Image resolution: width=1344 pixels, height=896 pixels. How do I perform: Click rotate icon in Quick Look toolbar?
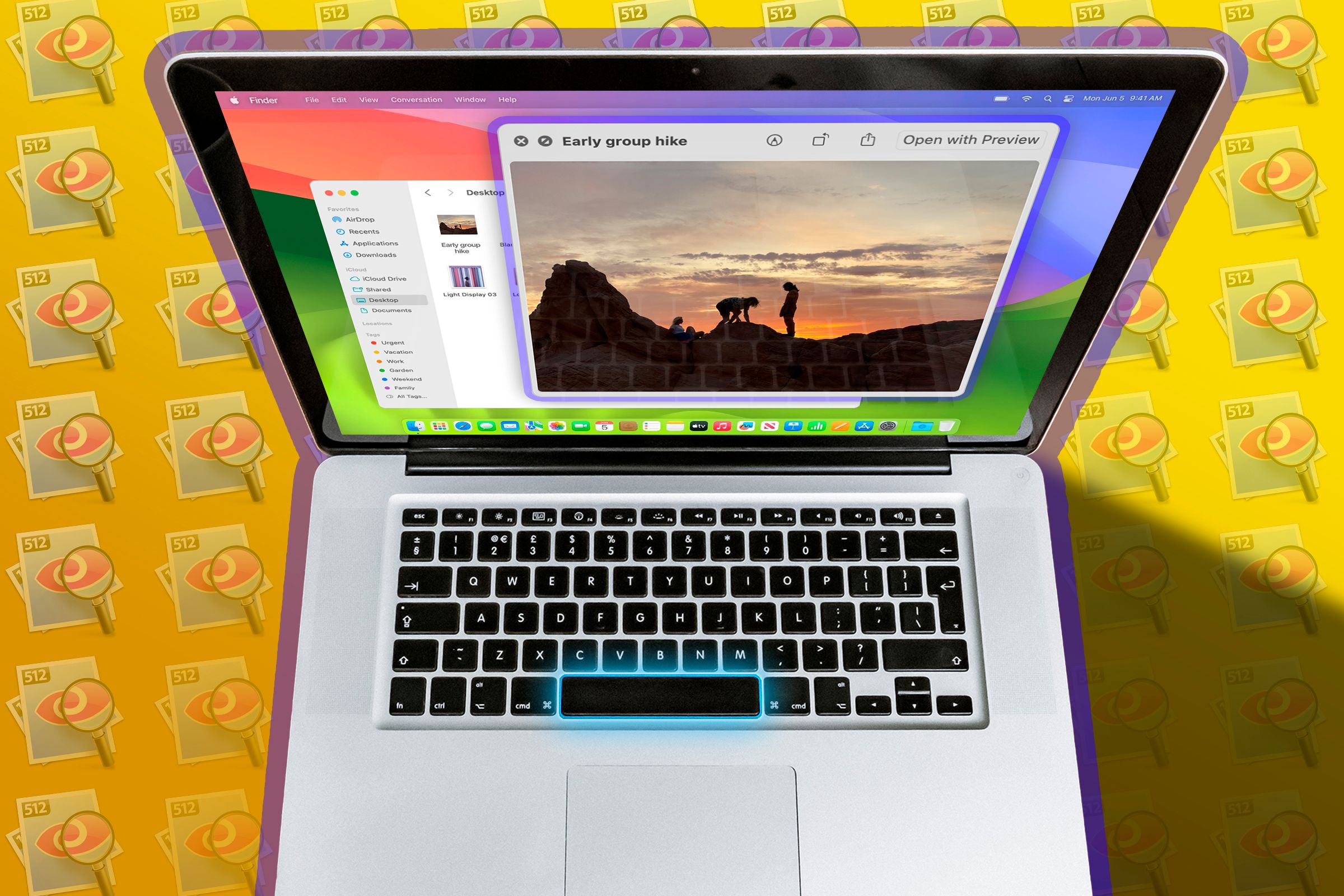click(x=819, y=140)
